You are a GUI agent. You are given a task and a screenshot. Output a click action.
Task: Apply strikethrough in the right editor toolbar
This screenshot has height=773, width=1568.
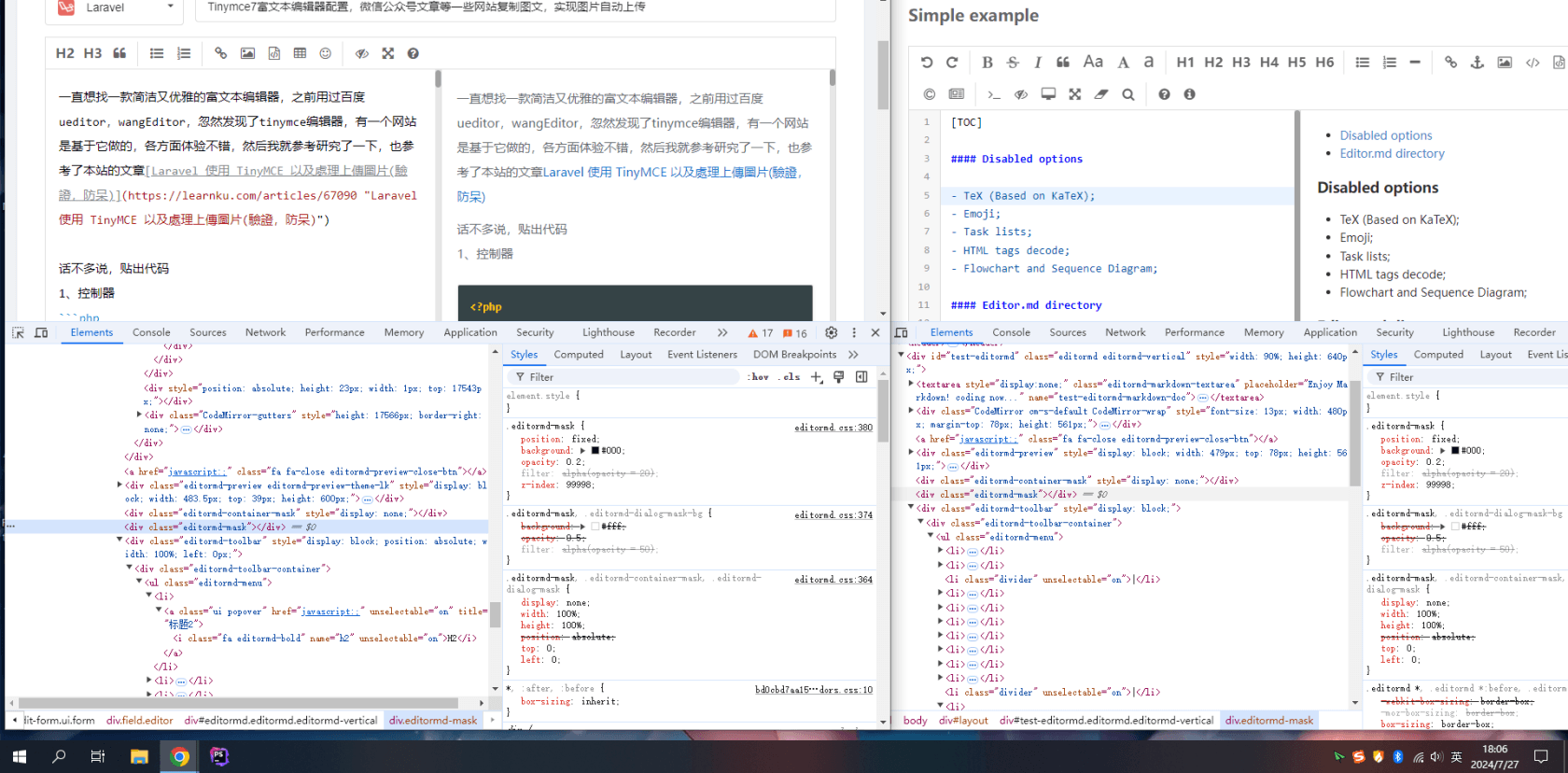pyautogui.click(x=1013, y=63)
